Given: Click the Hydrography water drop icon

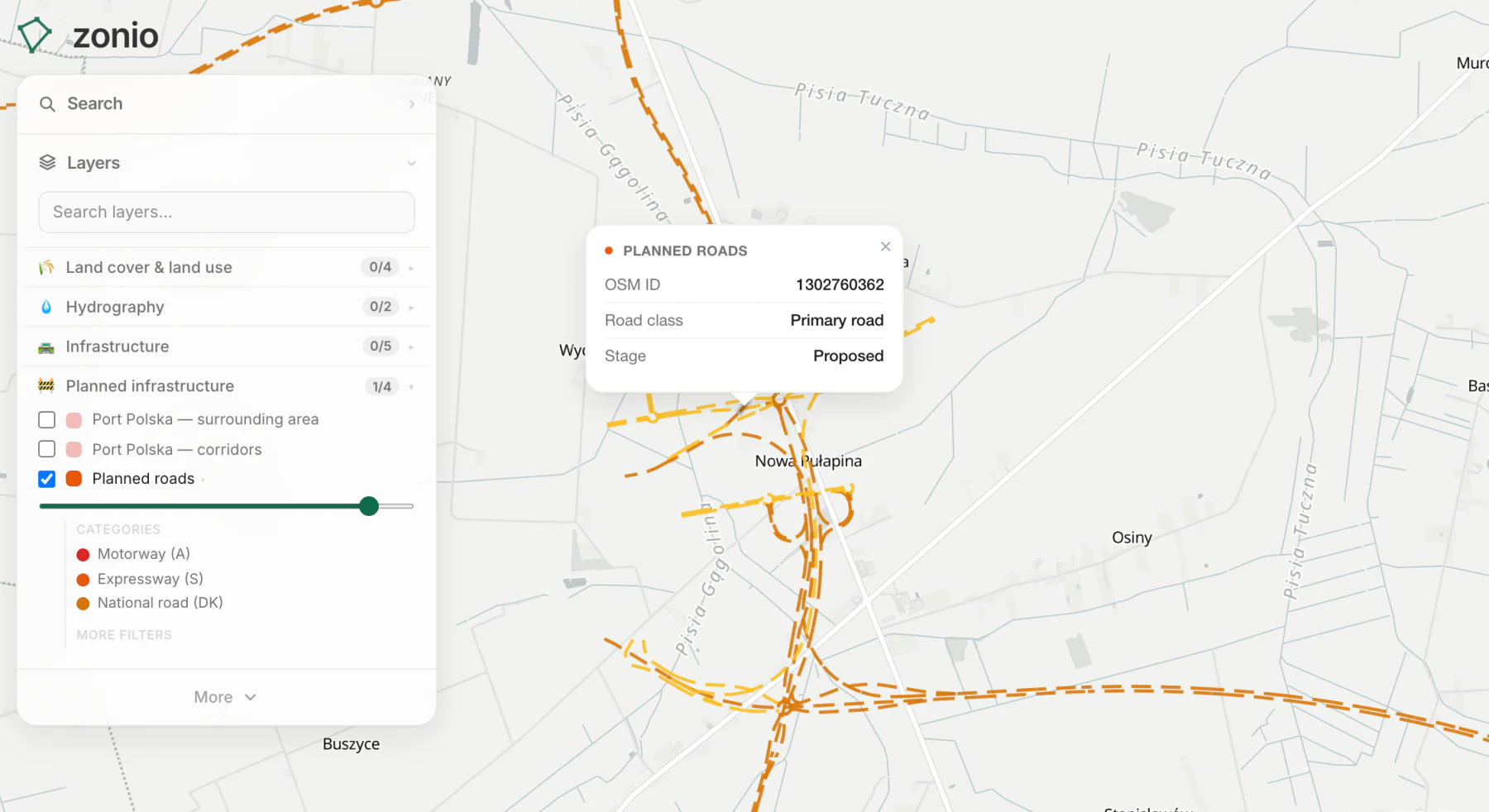Looking at the screenshot, I should pos(46,307).
